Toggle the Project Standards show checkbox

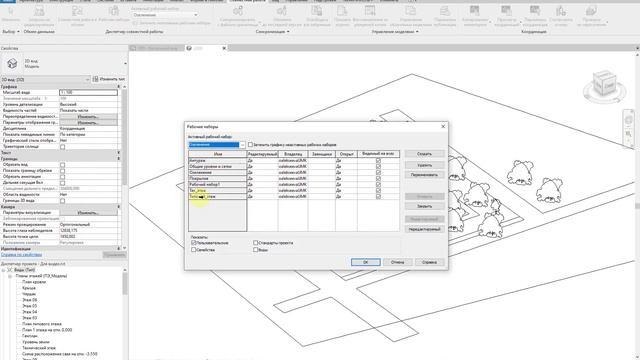coord(256,243)
